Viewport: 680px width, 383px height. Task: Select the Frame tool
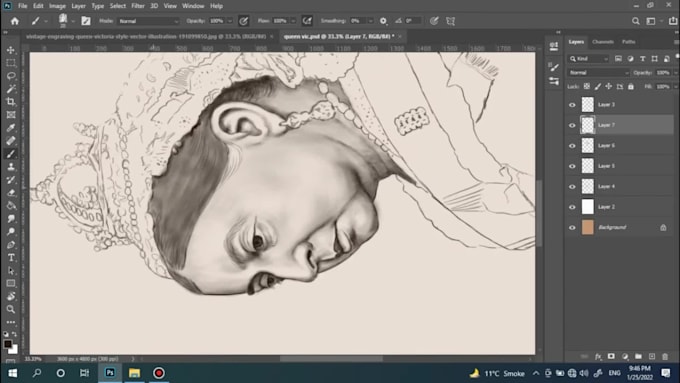pos(11,115)
